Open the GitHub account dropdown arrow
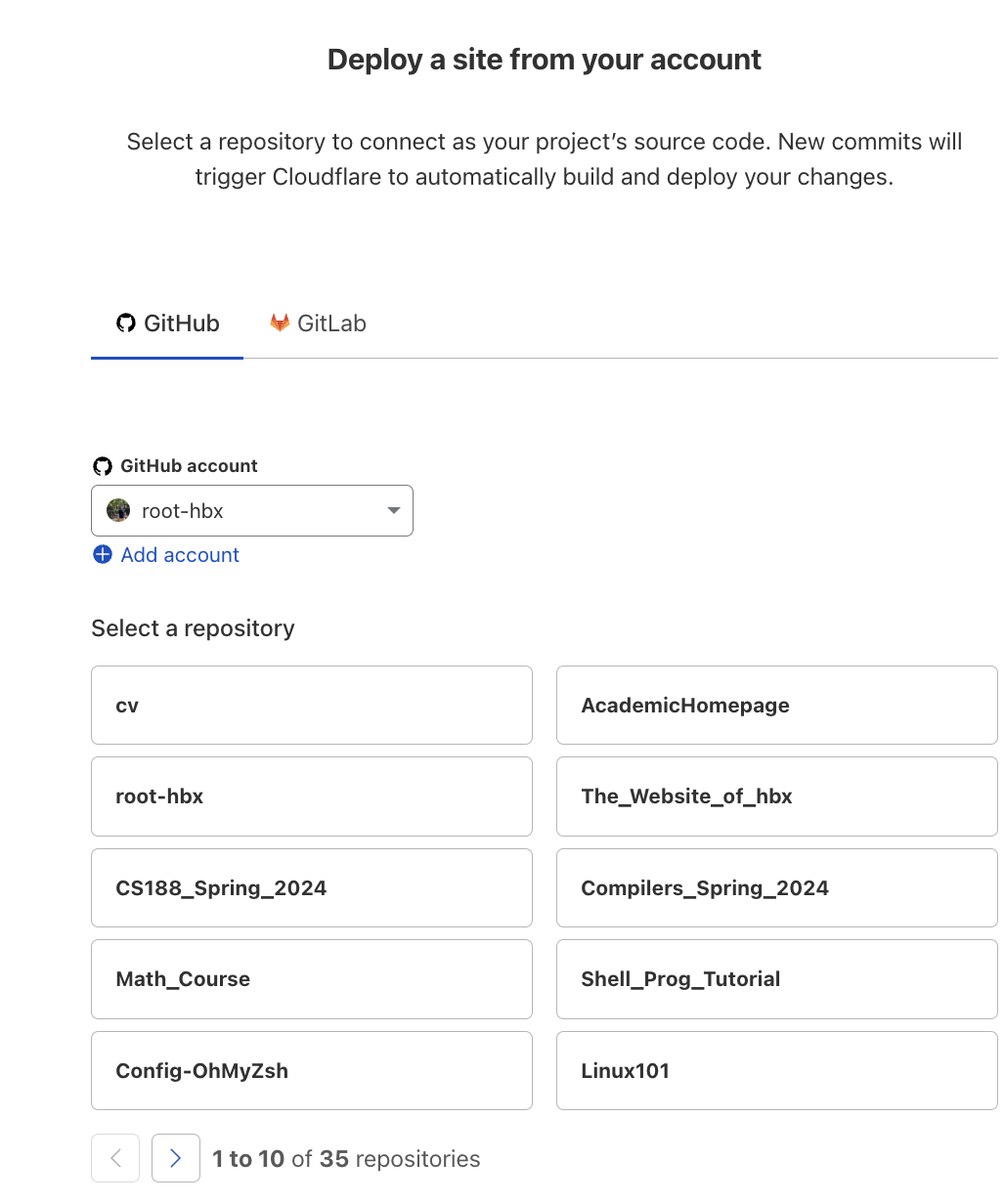The width and height of the screenshot is (1005, 1204). click(394, 510)
